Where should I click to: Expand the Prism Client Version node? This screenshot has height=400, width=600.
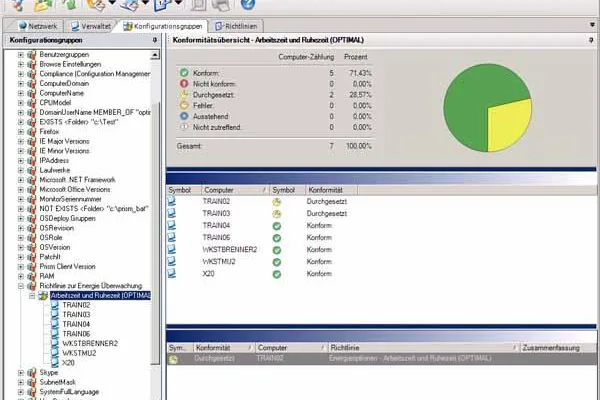[21, 267]
